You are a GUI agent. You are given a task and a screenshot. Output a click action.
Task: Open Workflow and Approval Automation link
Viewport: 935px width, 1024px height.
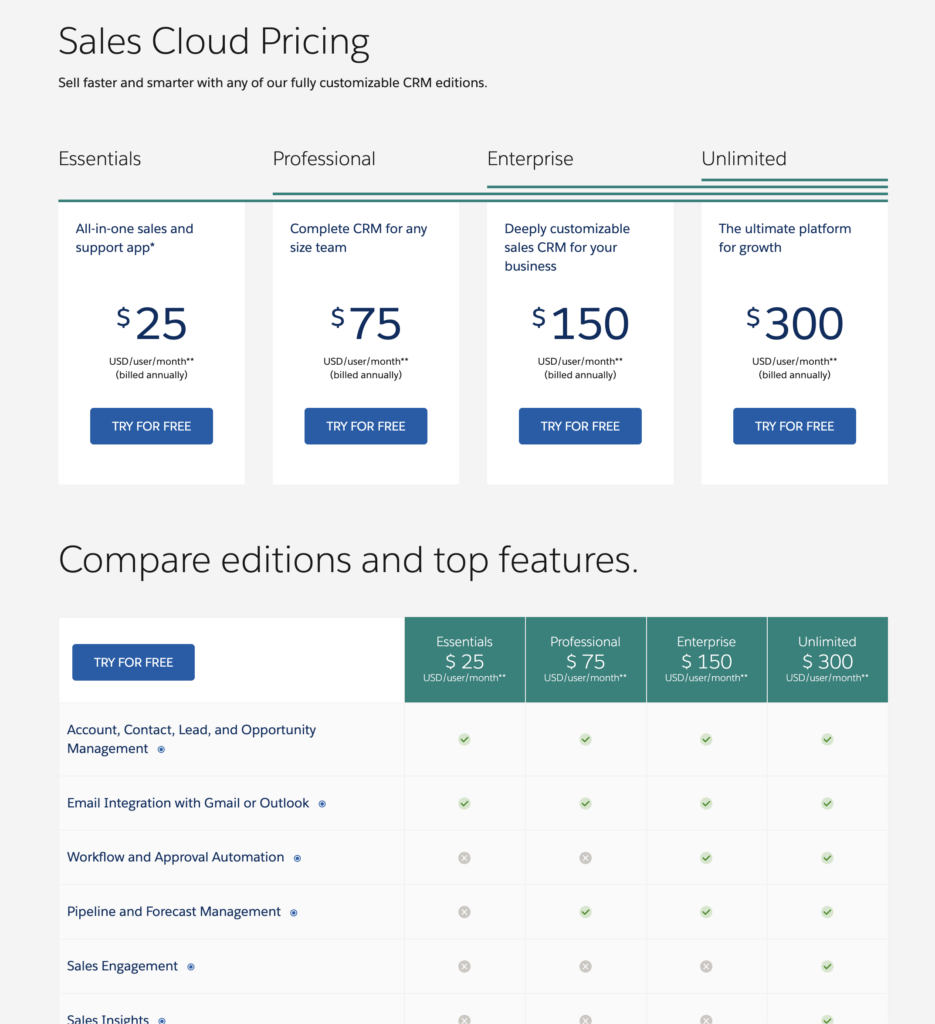[176, 857]
